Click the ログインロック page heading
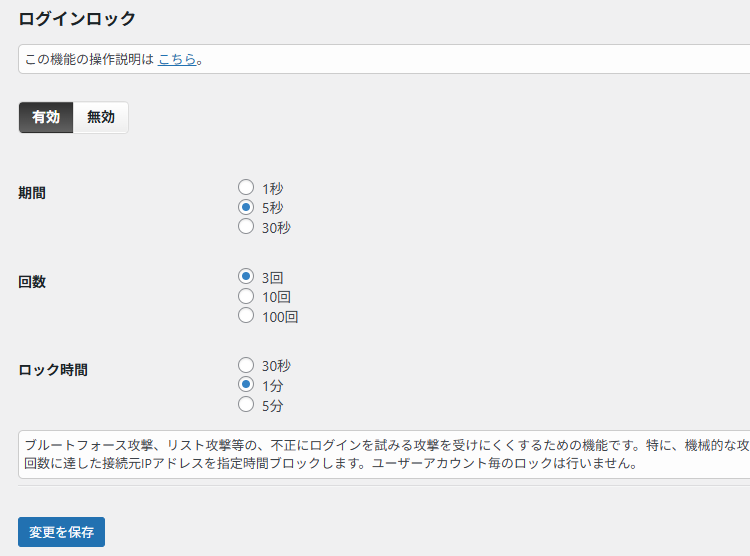Viewport: 750px width, 556px height. 77,19
